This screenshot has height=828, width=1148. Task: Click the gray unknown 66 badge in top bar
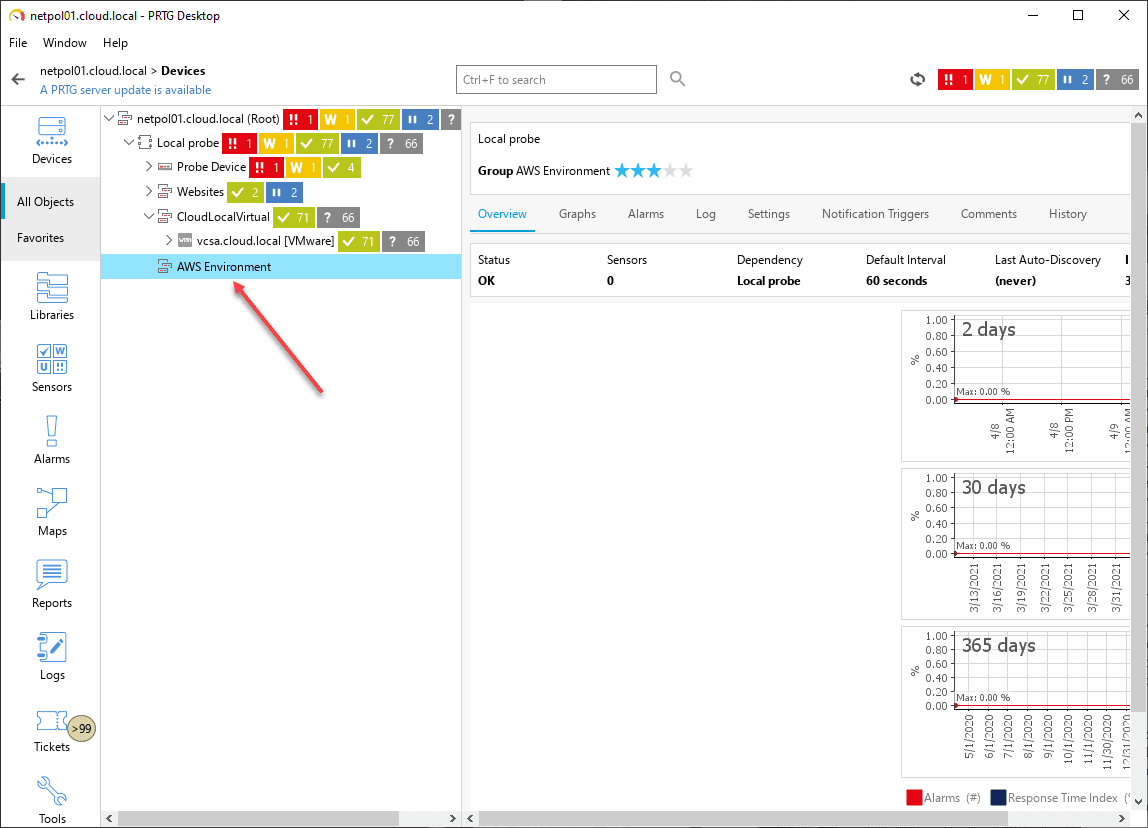(1117, 79)
